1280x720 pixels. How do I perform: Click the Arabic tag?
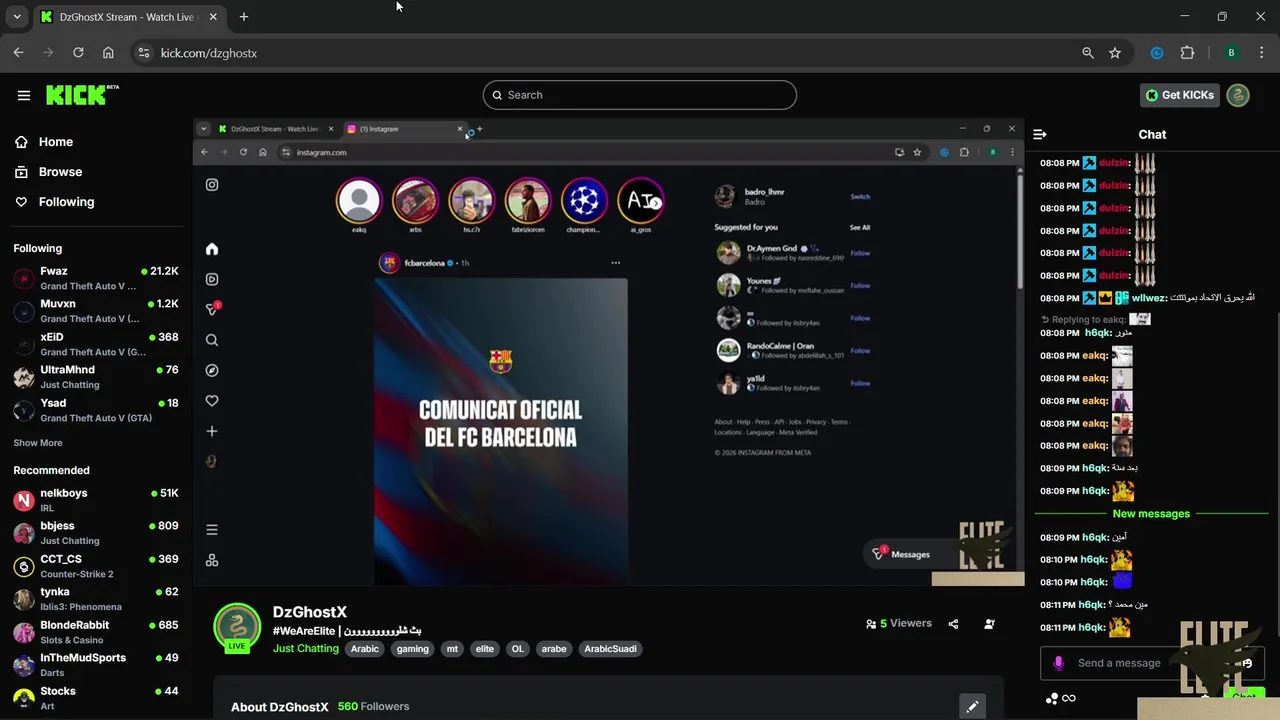pos(365,649)
